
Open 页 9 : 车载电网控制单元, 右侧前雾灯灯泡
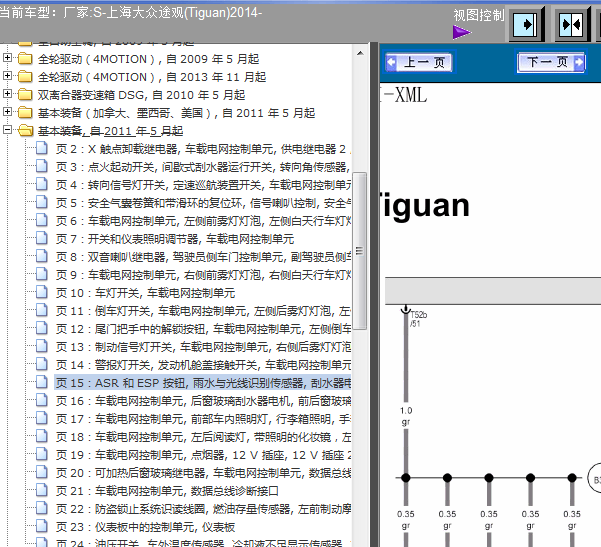pos(203,275)
